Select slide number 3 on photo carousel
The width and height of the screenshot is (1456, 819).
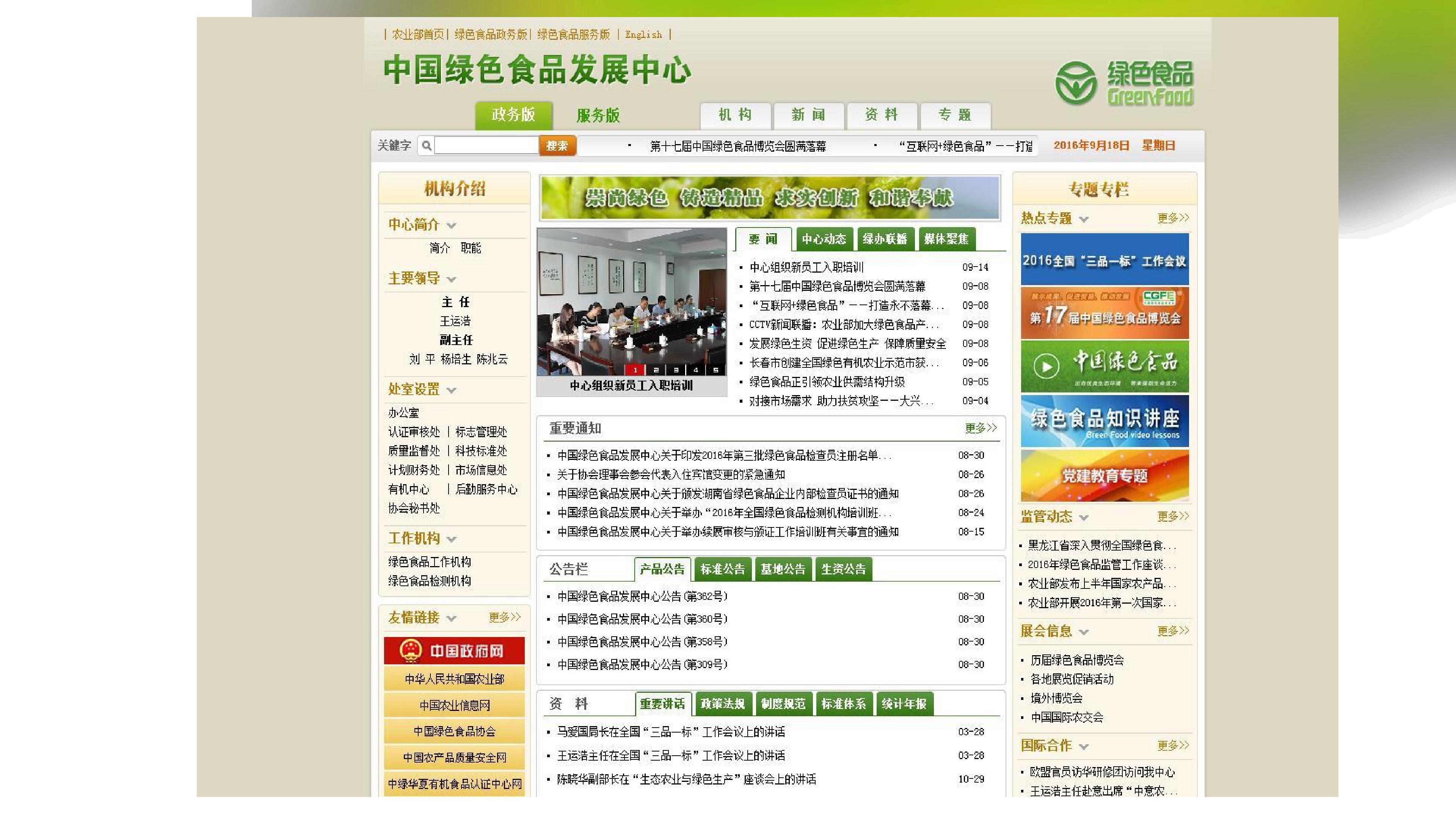(675, 370)
